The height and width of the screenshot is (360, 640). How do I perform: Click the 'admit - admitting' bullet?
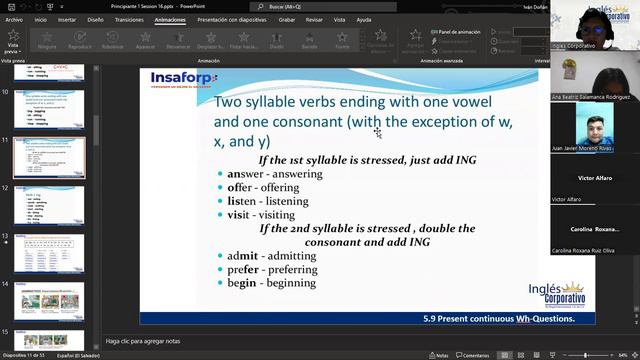pyautogui.click(x=271, y=256)
